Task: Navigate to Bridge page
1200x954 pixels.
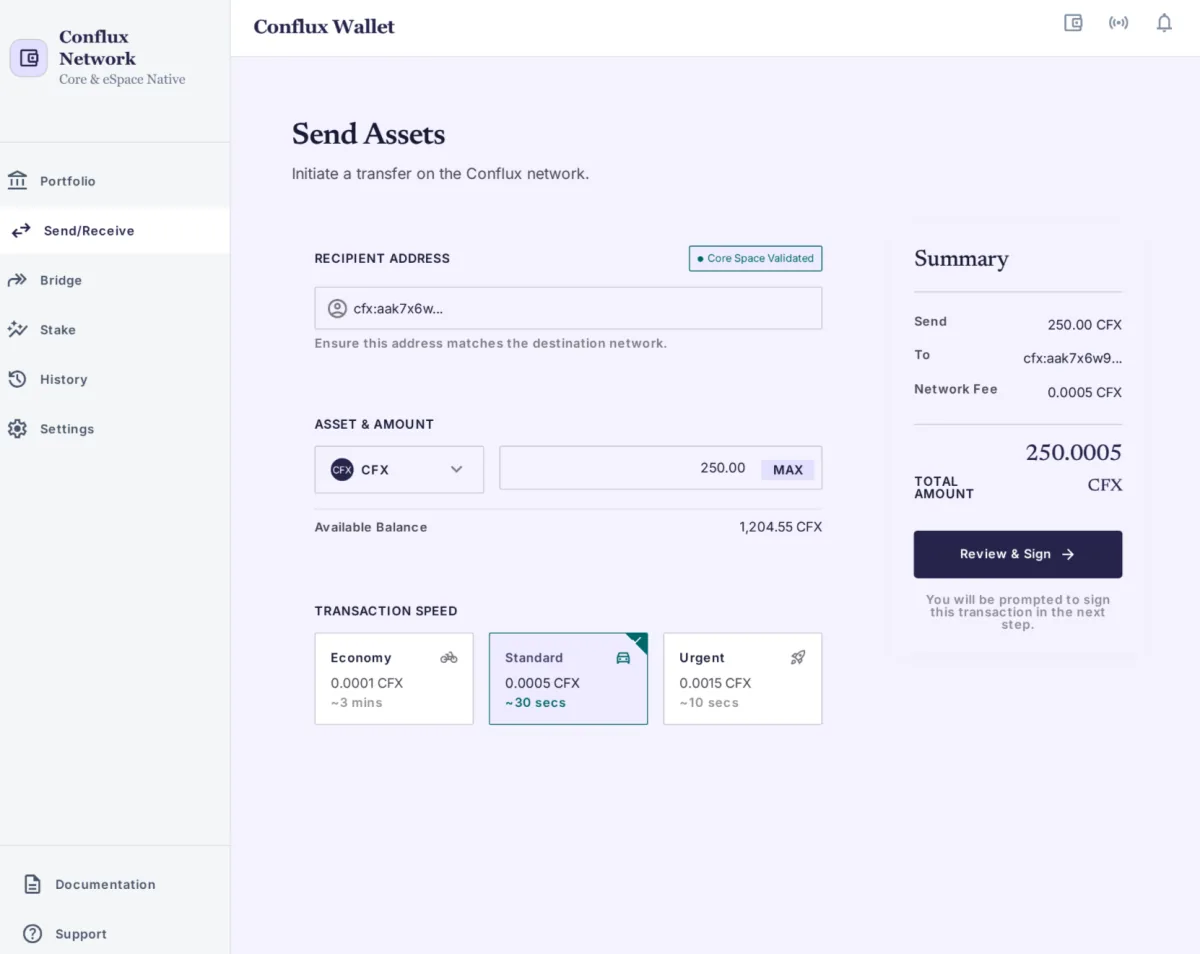Action: point(115,280)
